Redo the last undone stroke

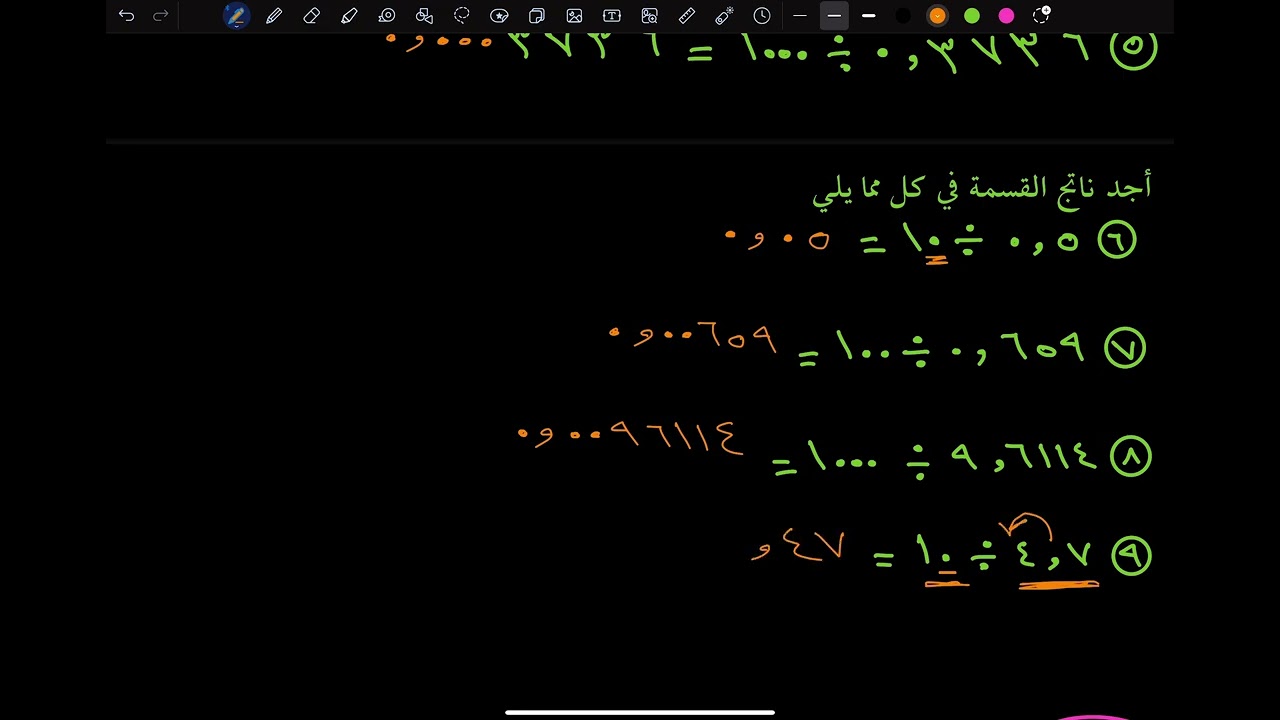160,15
